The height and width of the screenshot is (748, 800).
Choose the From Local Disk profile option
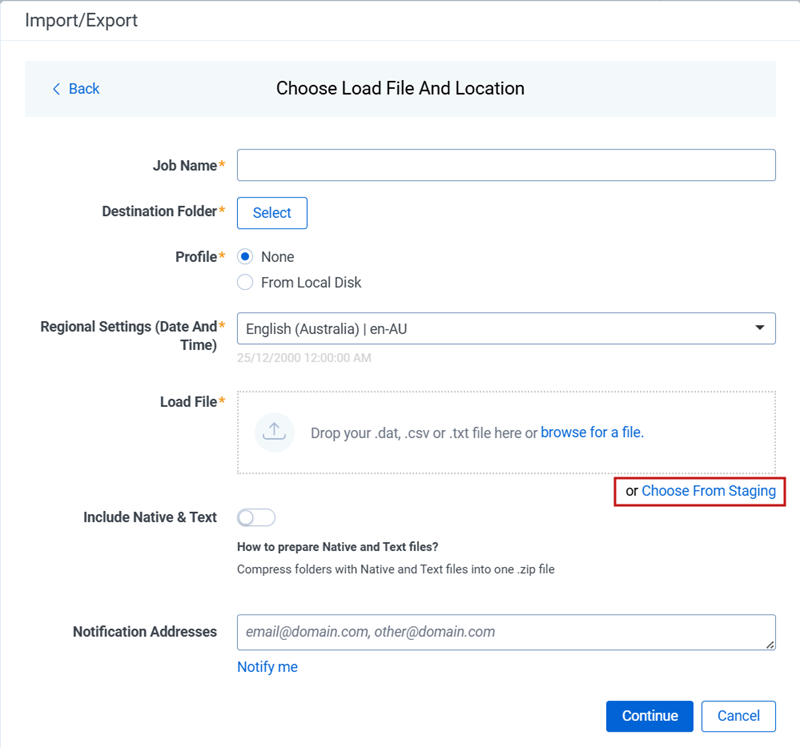243,282
